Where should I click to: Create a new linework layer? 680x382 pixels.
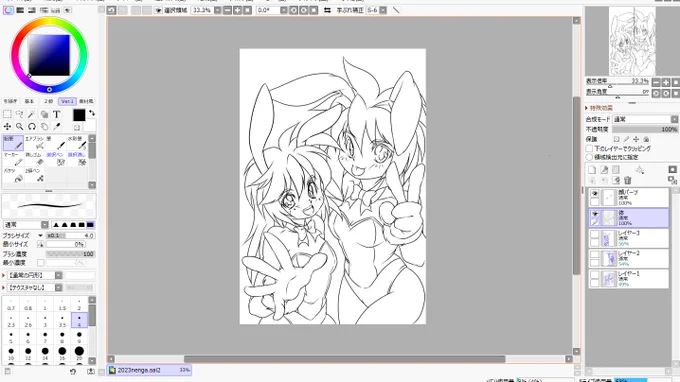point(604,170)
